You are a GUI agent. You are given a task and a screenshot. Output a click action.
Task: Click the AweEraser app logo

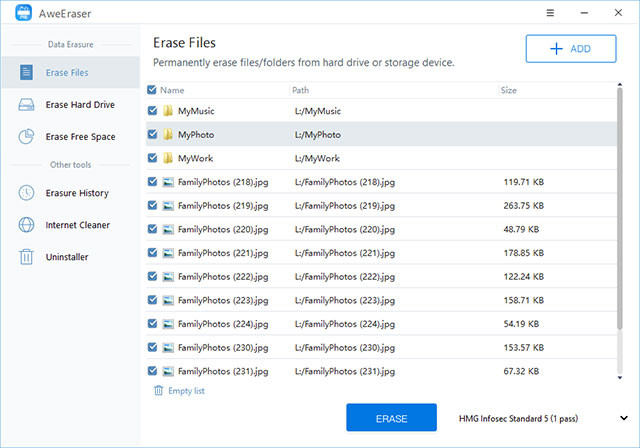pyautogui.click(x=24, y=13)
